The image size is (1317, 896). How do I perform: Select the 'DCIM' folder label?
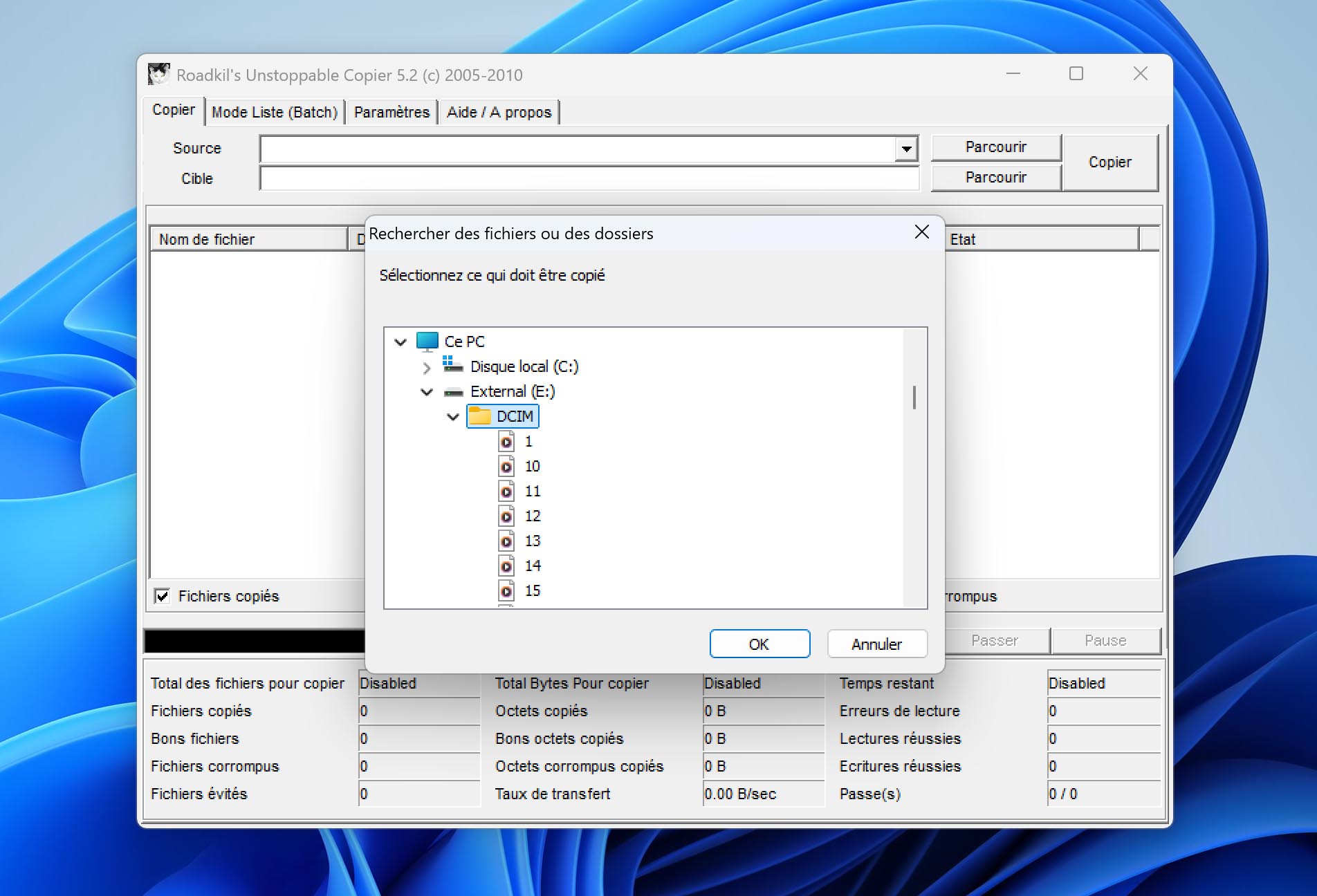(515, 416)
